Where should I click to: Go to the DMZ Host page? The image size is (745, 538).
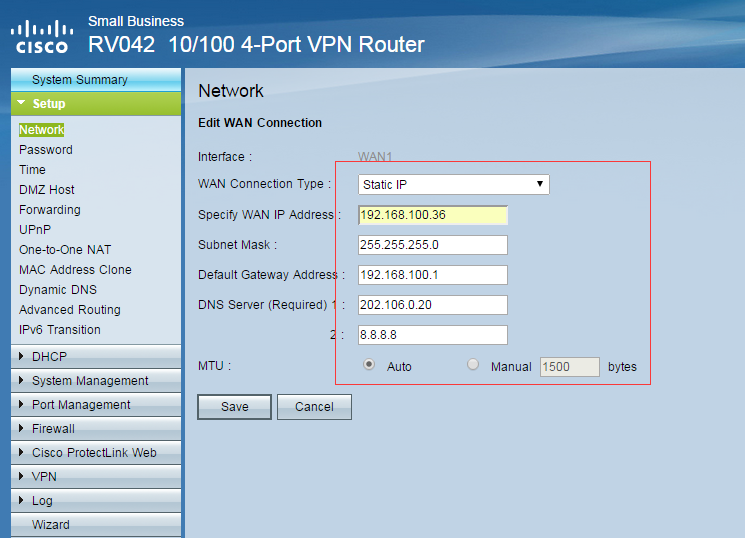(x=47, y=189)
